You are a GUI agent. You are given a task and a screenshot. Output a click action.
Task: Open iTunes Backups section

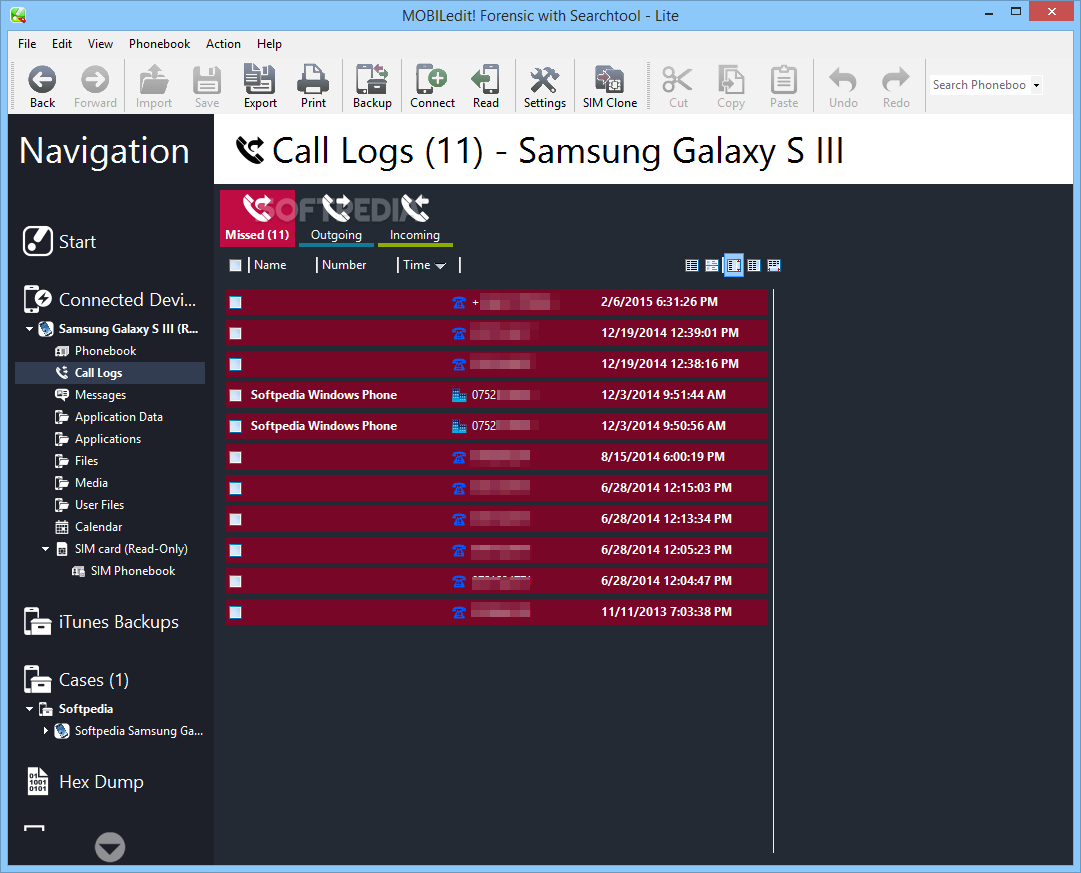101,622
